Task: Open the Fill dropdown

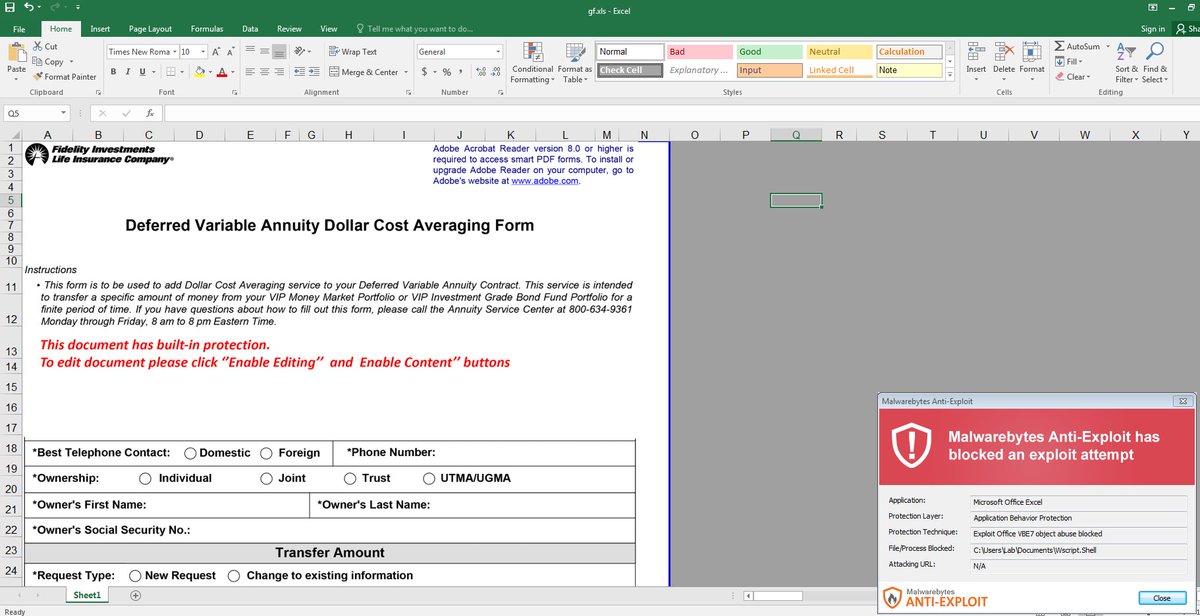Action: tap(1069, 61)
